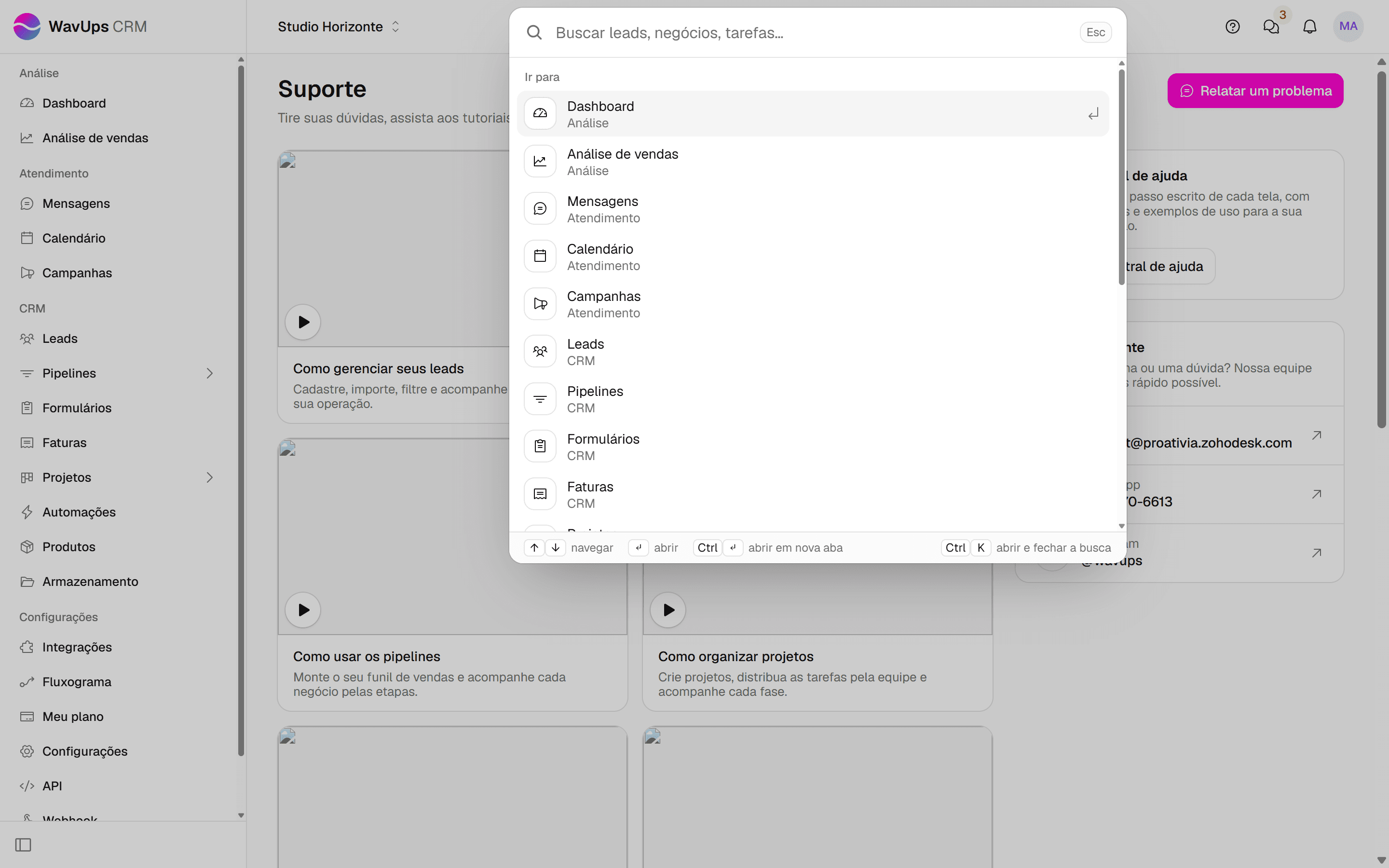Open the MA user avatar menu
The image size is (1389, 868).
point(1348,27)
